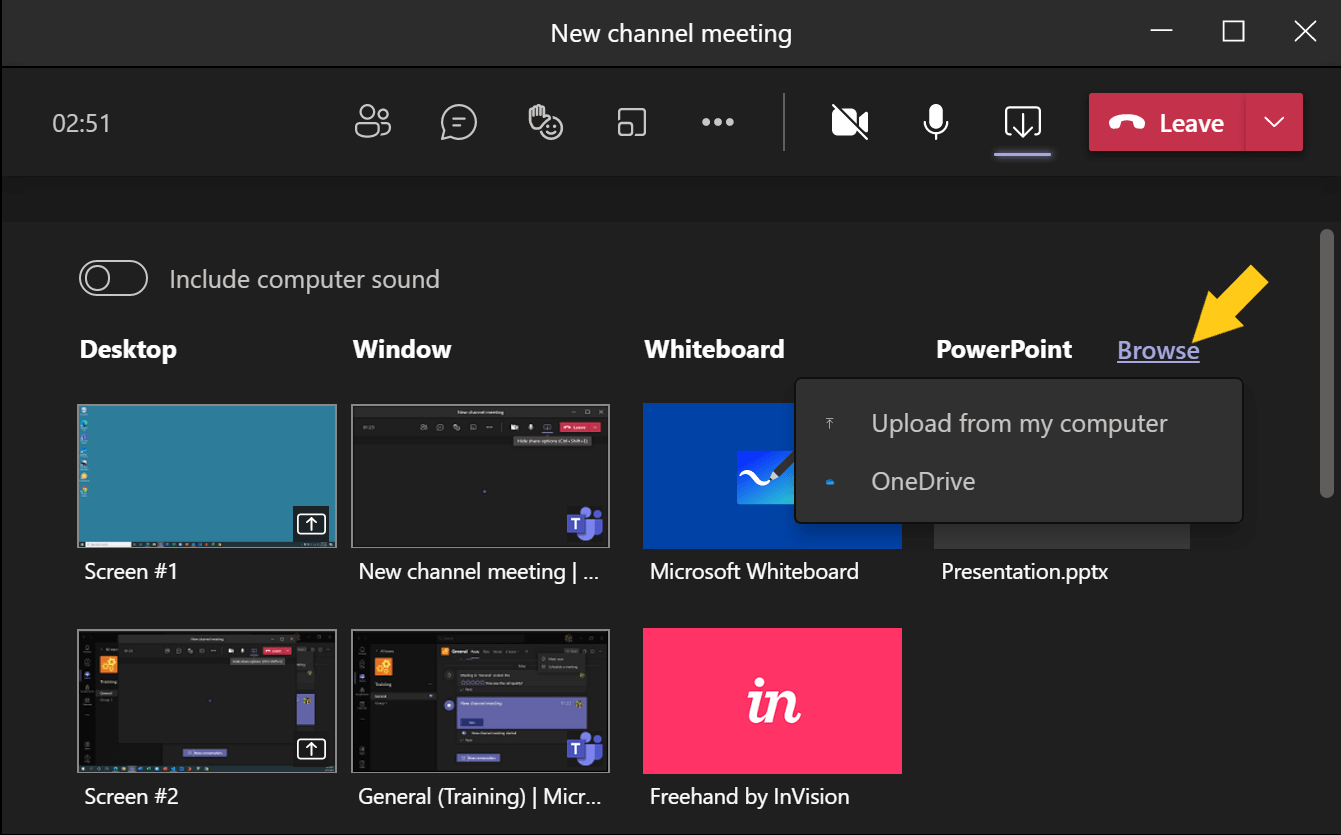Close the share content tray
Screen dimensions: 1341x835
pos(1022,123)
